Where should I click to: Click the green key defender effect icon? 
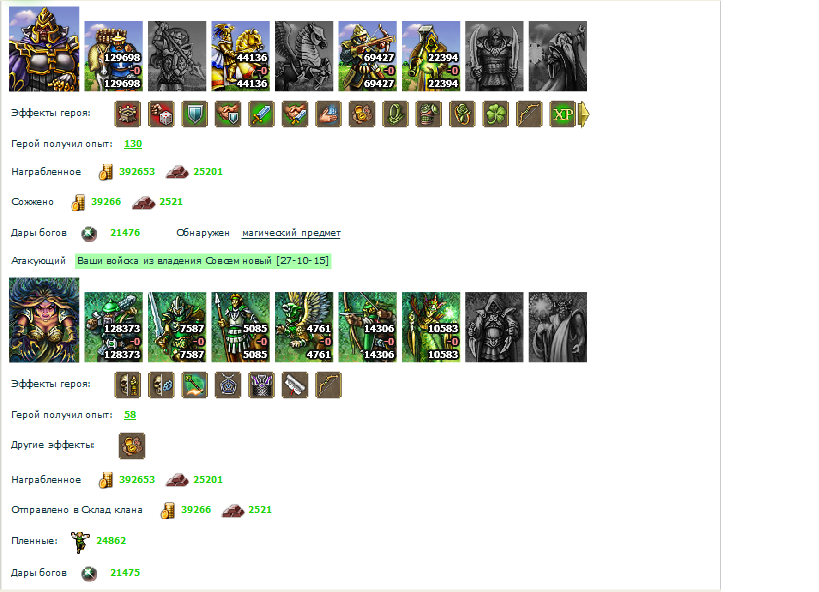[194, 385]
